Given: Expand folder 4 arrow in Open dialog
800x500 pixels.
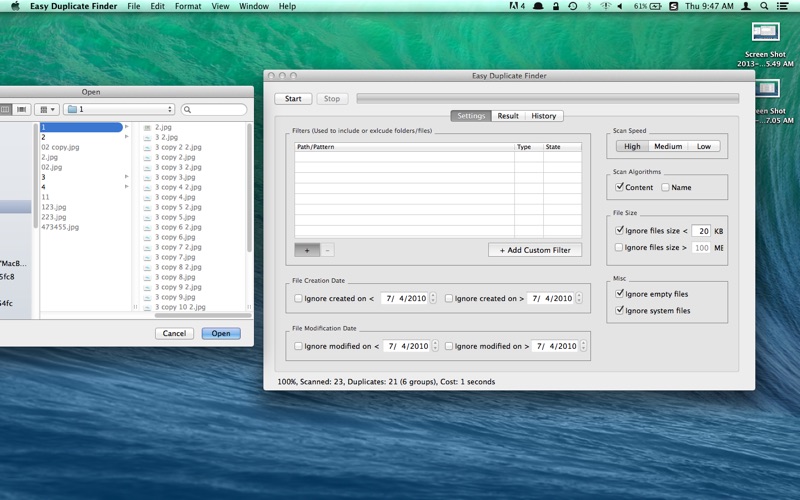Looking at the screenshot, I should (127, 187).
